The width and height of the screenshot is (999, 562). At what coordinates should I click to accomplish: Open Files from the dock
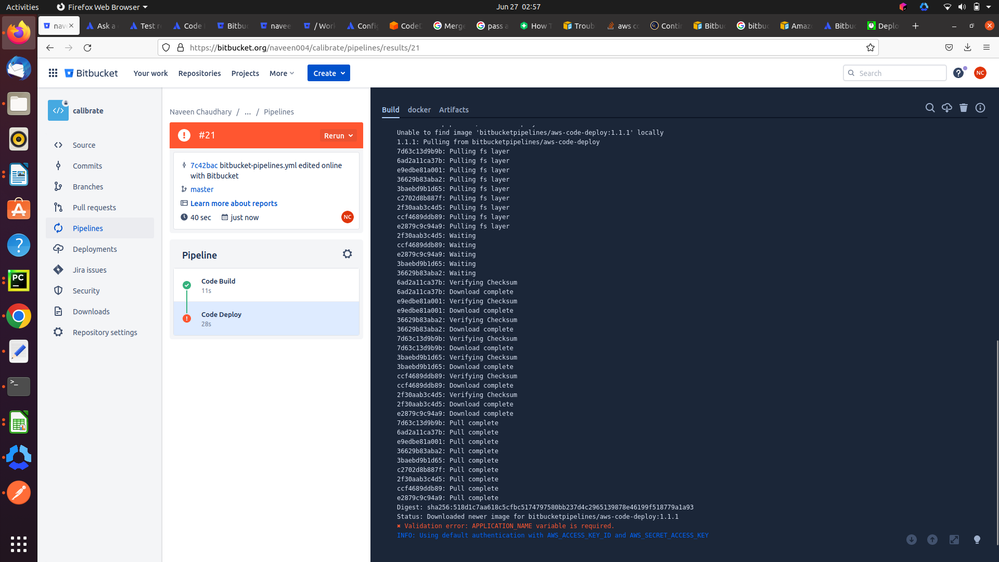(x=18, y=104)
